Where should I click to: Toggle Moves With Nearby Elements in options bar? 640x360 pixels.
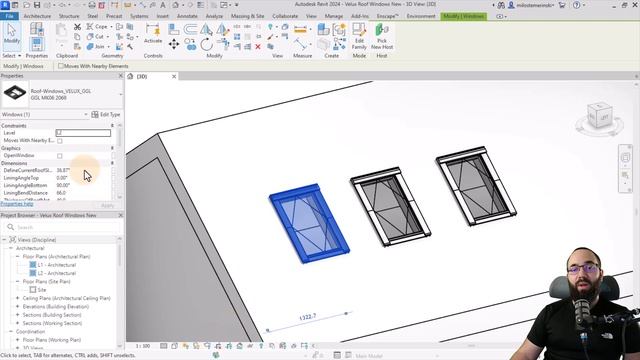(61, 66)
